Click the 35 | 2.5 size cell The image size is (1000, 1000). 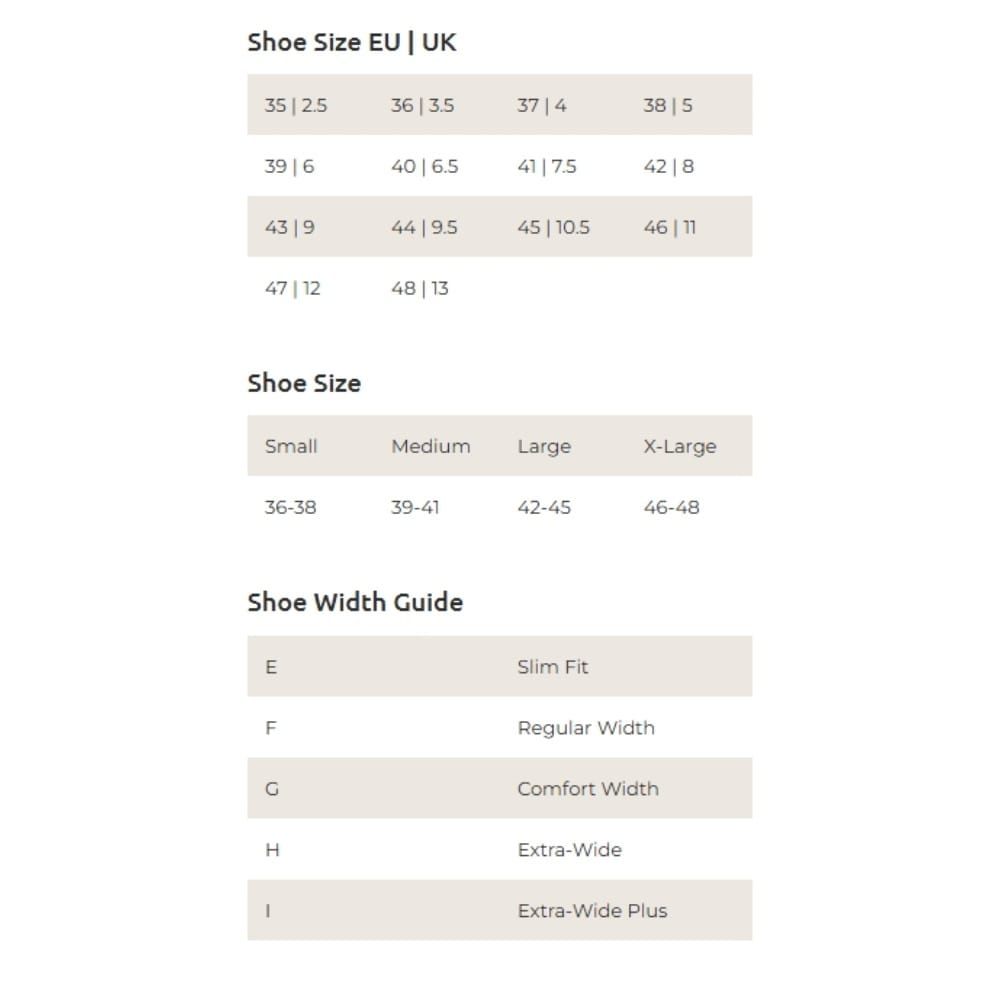pyautogui.click(x=296, y=105)
